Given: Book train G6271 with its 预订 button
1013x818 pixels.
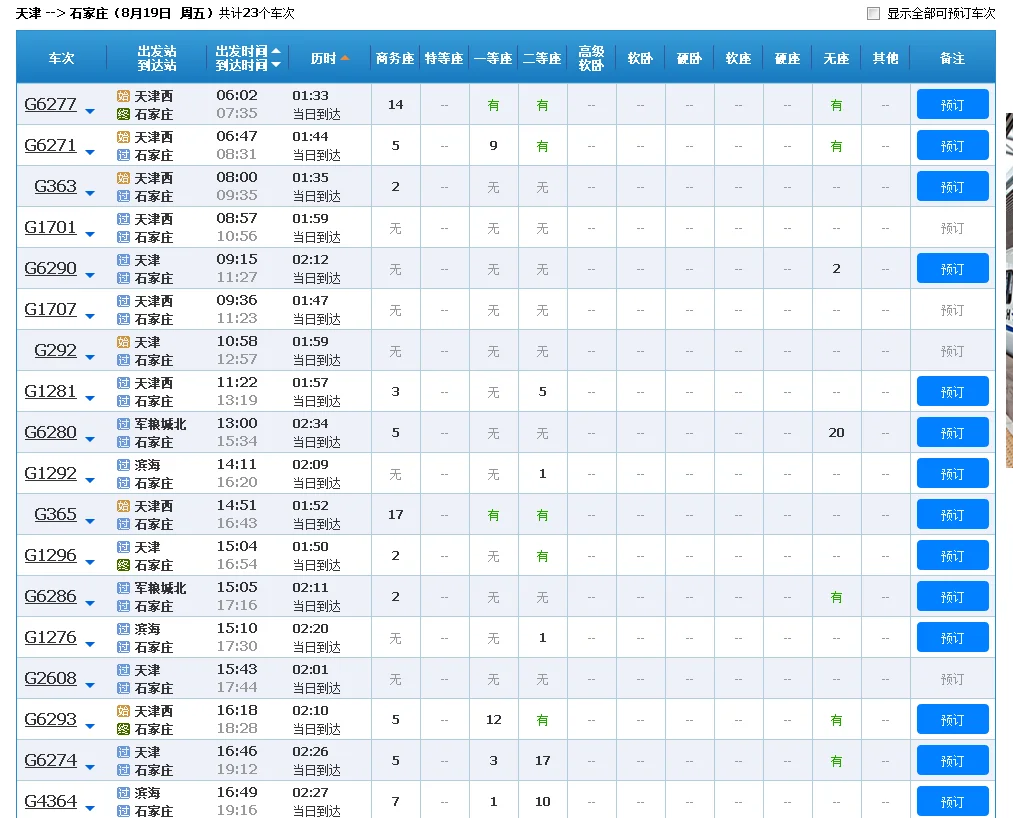Looking at the screenshot, I should click(952, 145).
